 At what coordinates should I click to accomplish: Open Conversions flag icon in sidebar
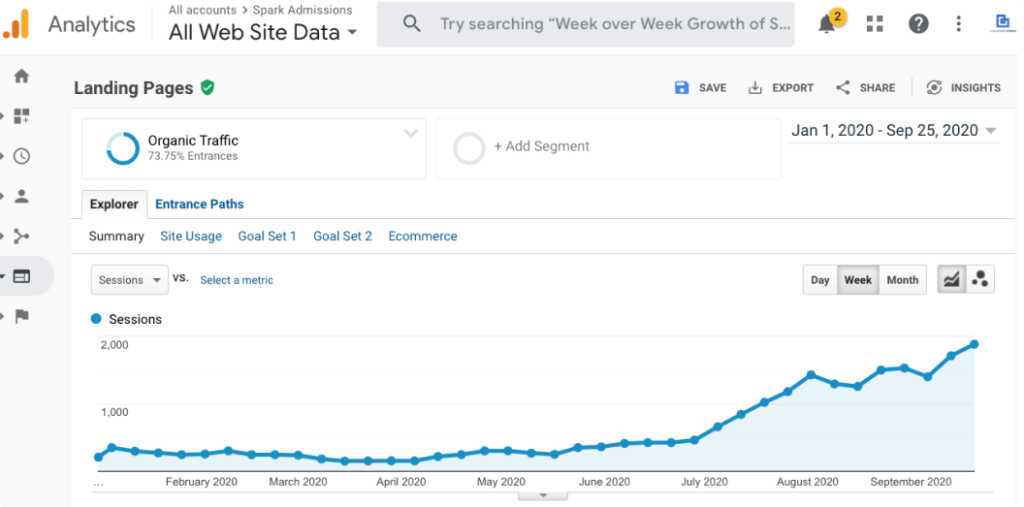21,316
